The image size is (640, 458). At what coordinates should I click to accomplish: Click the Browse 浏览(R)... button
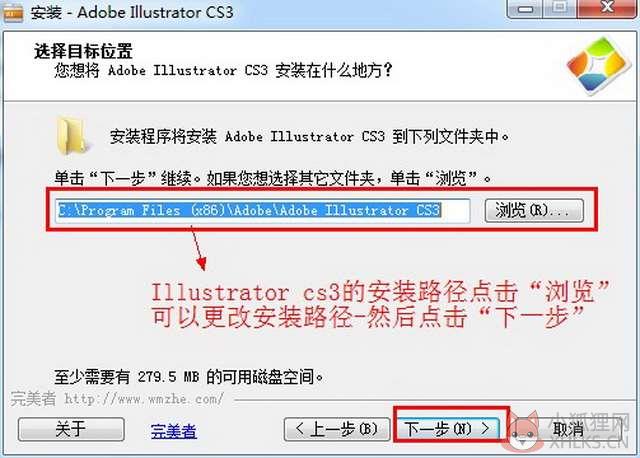(x=534, y=211)
